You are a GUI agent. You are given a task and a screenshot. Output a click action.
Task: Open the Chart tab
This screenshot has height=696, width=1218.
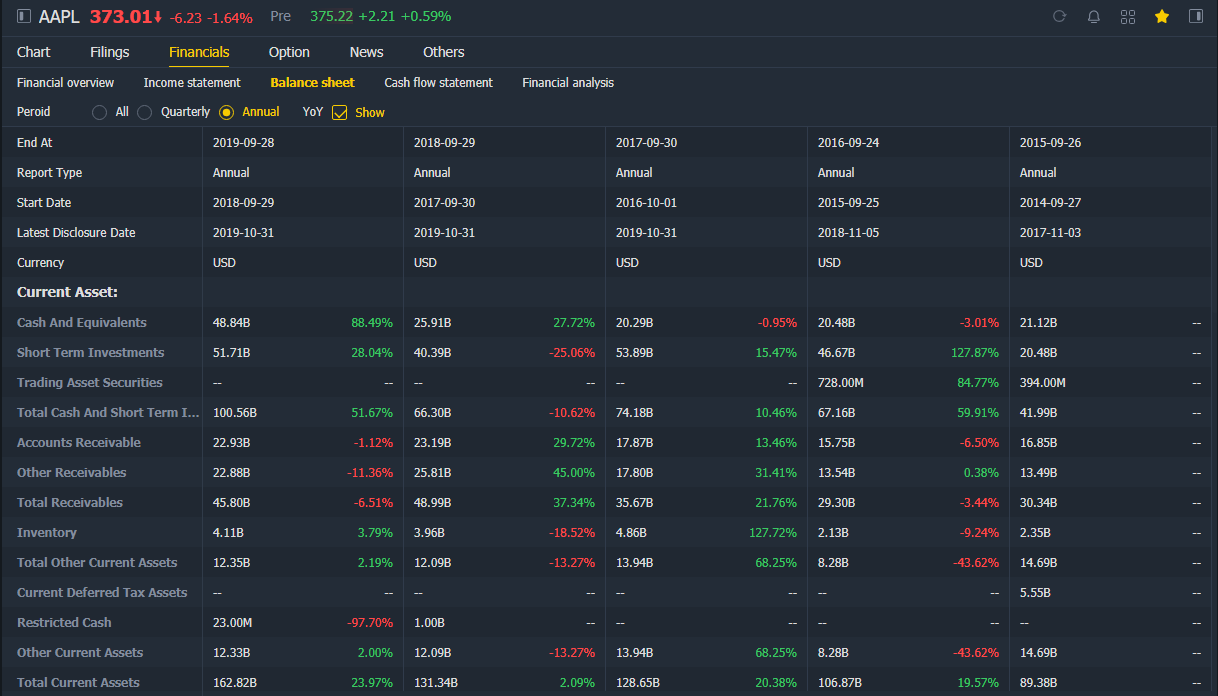33,52
